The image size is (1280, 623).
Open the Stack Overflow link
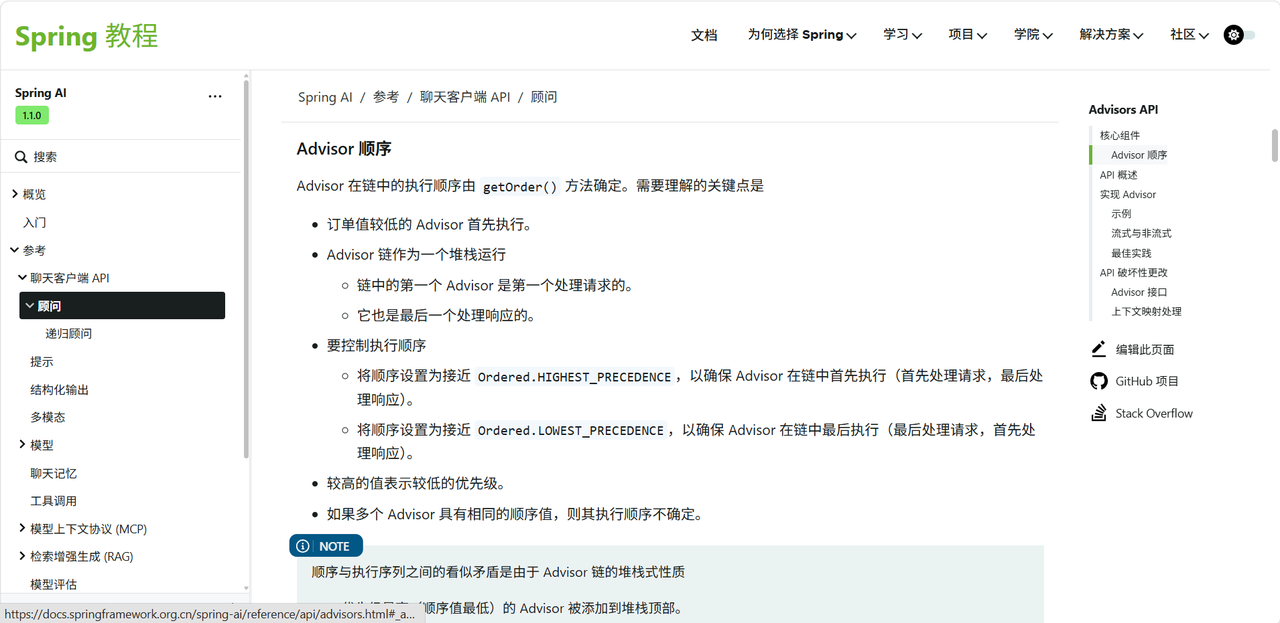tap(1154, 413)
